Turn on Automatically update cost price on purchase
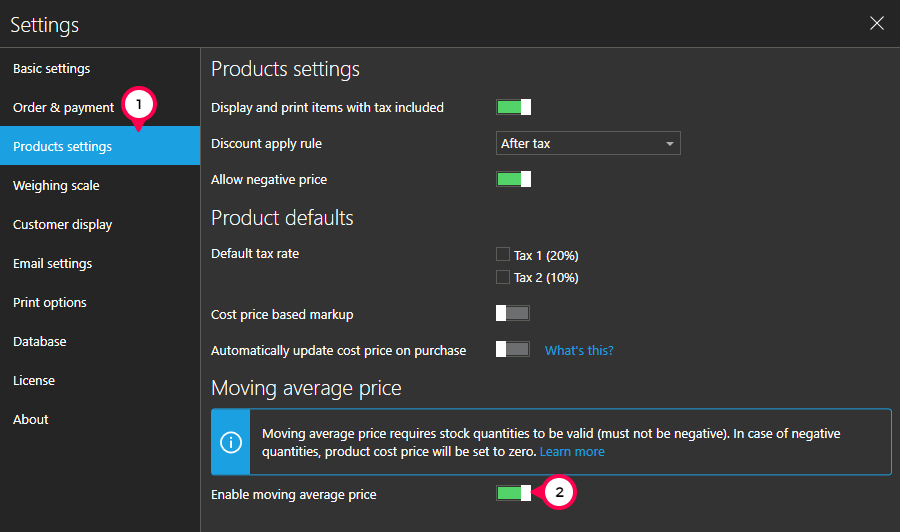The height and width of the screenshot is (532, 900). [x=513, y=350]
